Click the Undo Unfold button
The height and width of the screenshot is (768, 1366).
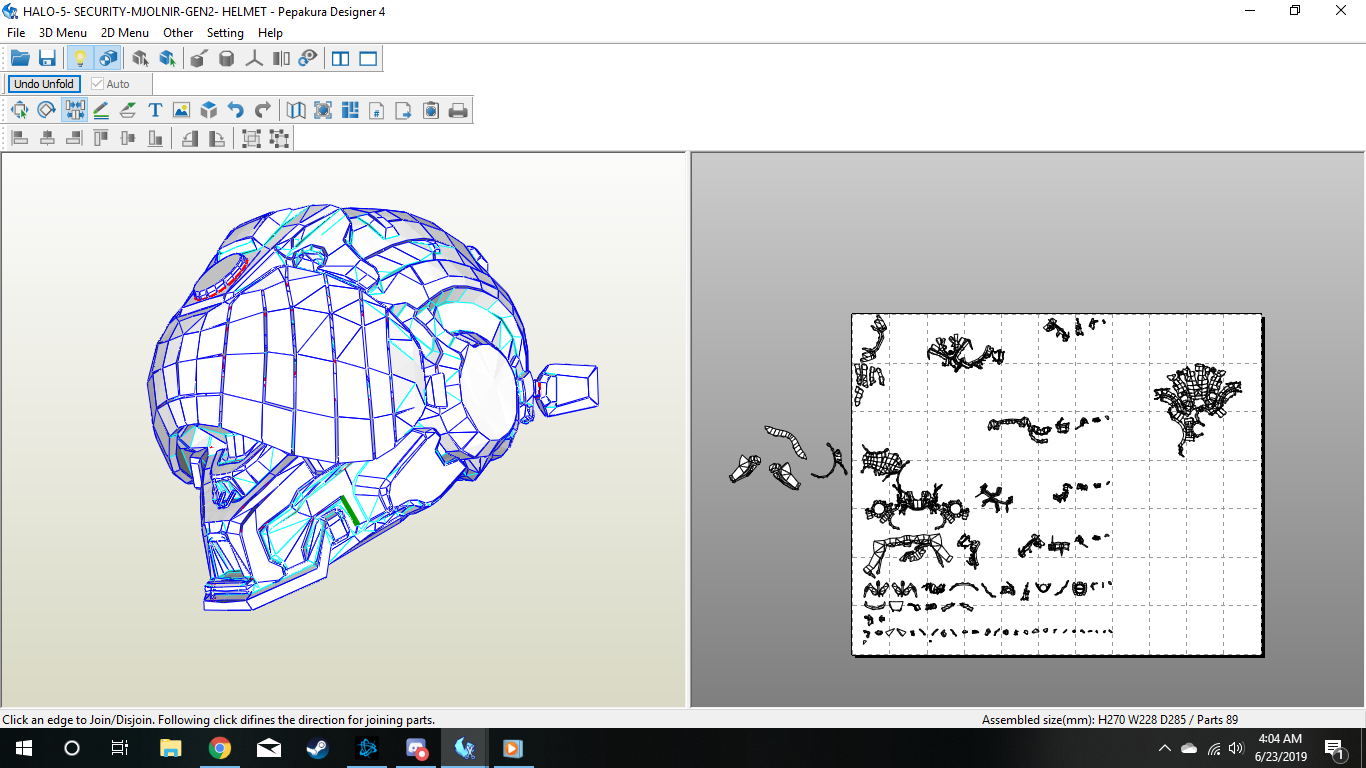[x=44, y=84]
